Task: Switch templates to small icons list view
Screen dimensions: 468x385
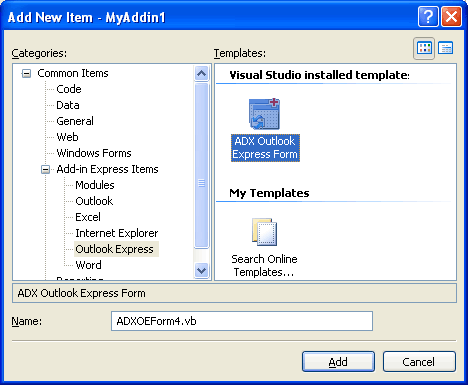Action: pos(446,48)
